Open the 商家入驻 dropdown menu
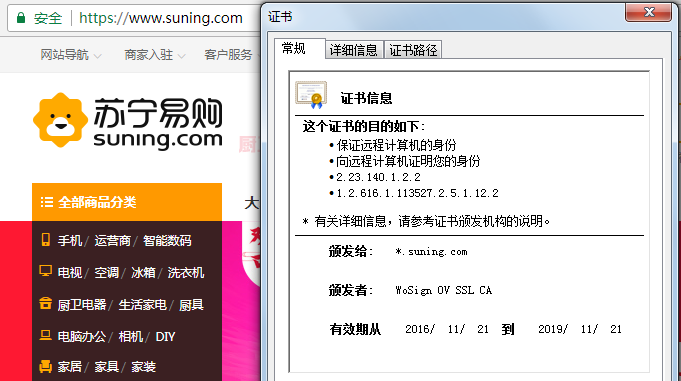This screenshot has width=681, height=381. (x=155, y=55)
